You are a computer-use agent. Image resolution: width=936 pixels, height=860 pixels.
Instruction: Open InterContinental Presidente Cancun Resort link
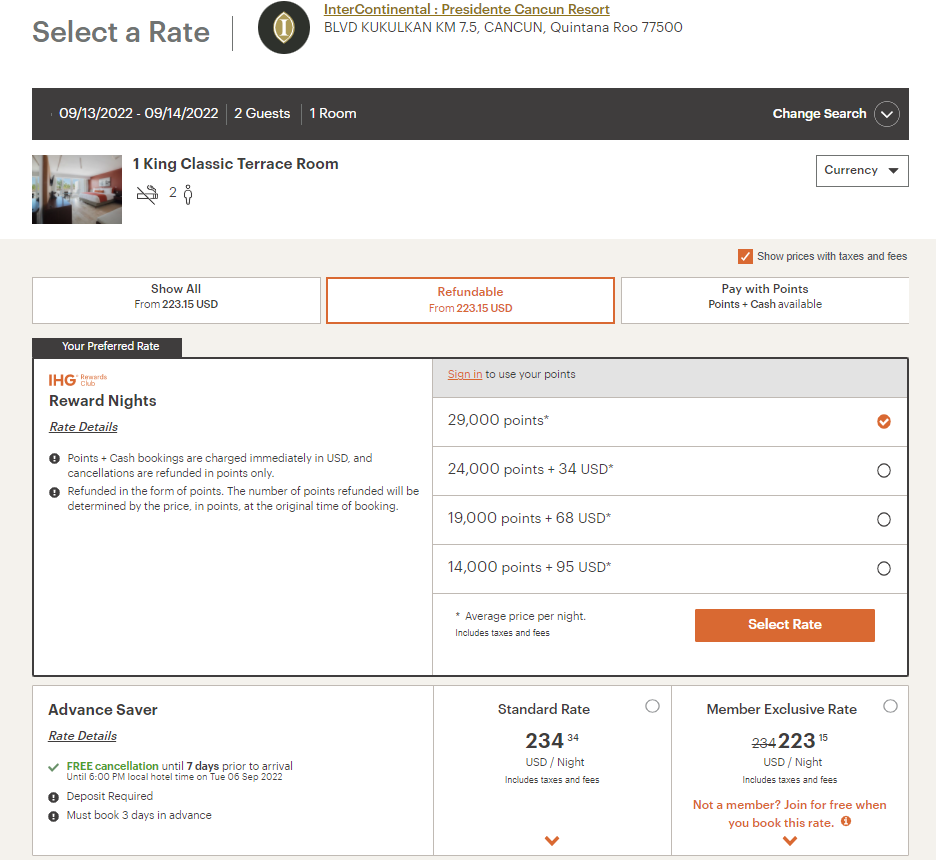pos(466,10)
